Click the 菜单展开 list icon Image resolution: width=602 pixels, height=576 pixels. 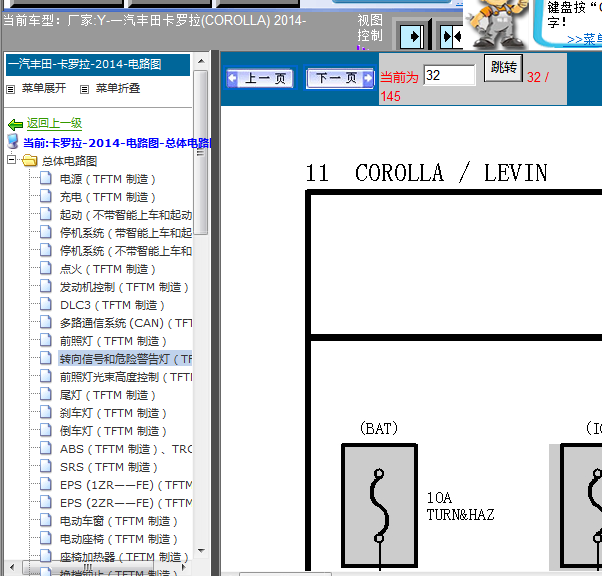coord(11,89)
